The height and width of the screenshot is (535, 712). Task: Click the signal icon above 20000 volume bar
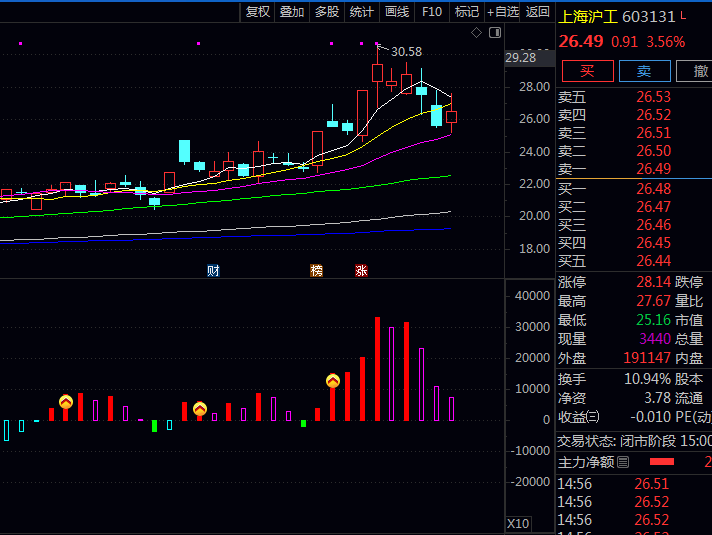tap(333, 381)
